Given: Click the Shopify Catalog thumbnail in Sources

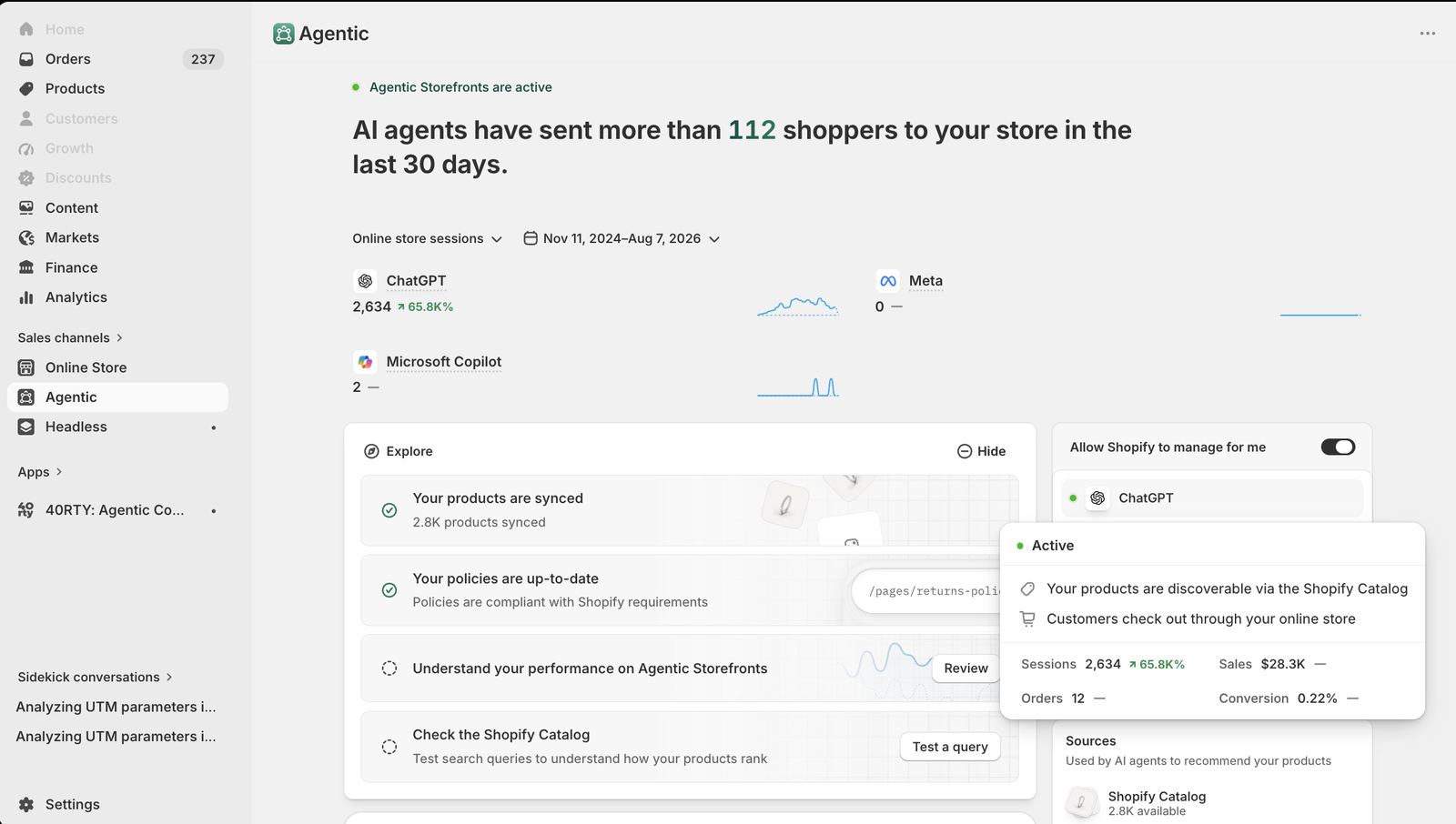Looking at the screenshot, I should [1082, 802].
